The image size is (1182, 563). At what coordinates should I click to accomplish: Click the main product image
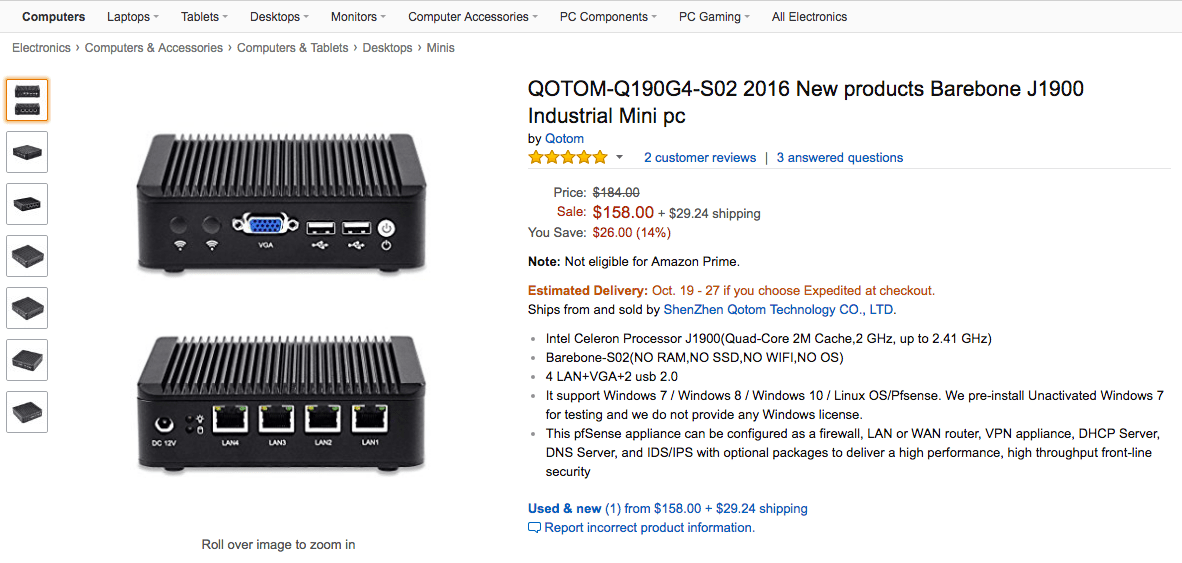click(278, 301)
